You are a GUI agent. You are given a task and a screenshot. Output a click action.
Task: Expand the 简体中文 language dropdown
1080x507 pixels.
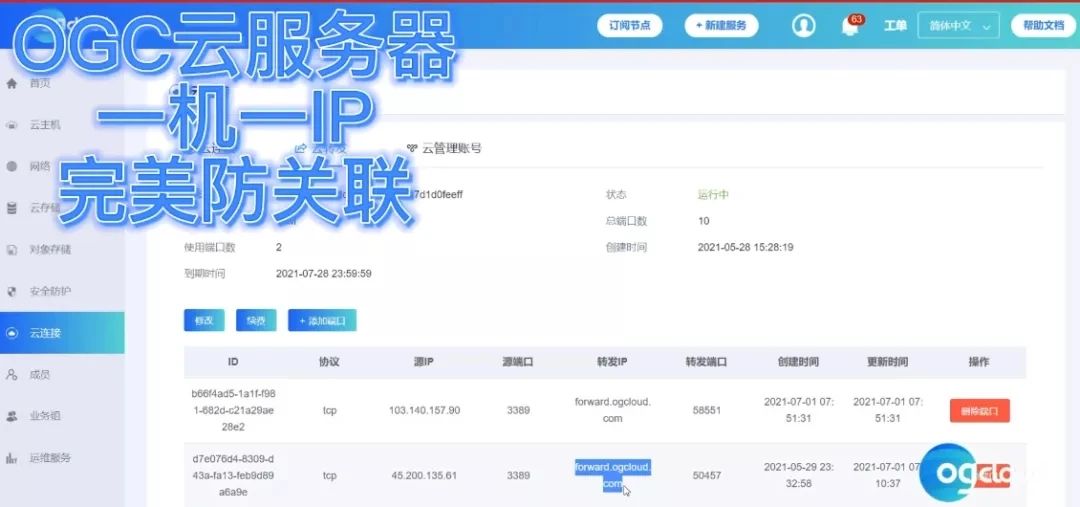coord(958,25)
